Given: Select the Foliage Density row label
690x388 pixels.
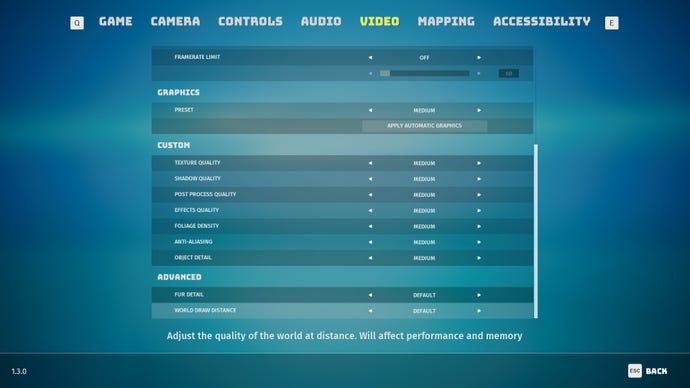Looking at the screenshot, I should tap(197, 226).
